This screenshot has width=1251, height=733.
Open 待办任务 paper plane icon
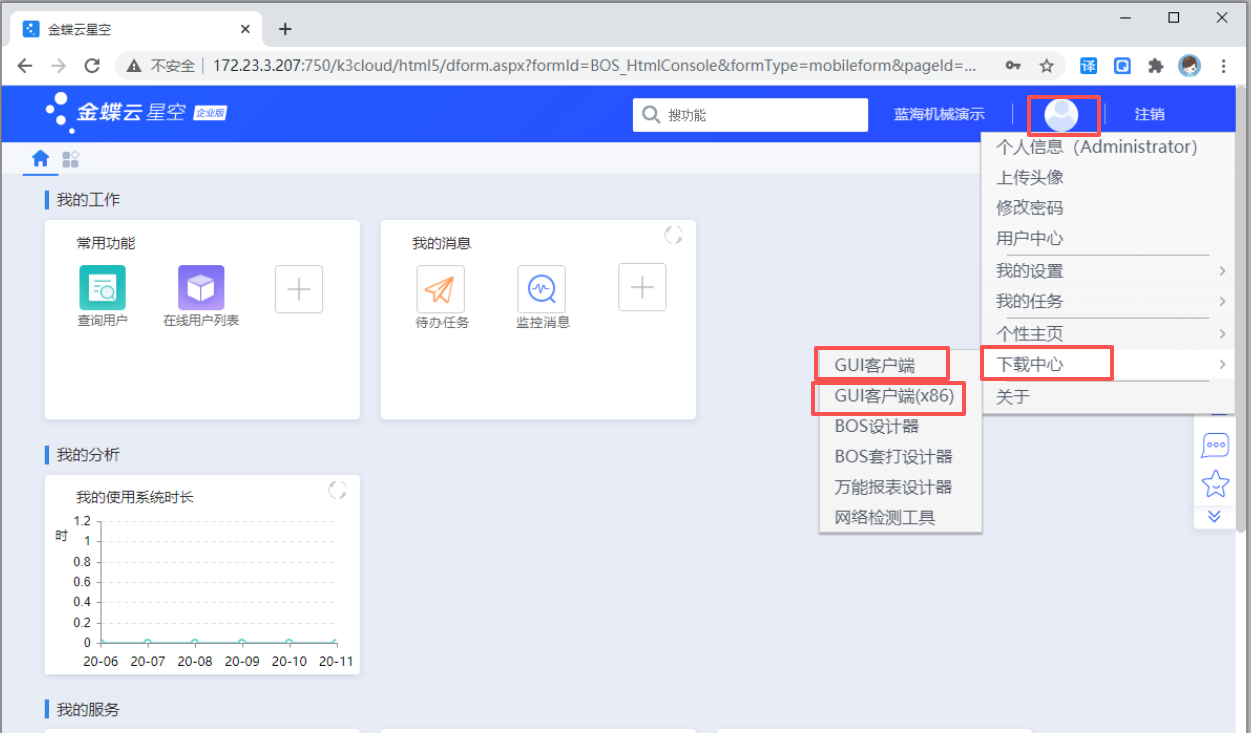point(440,289)
